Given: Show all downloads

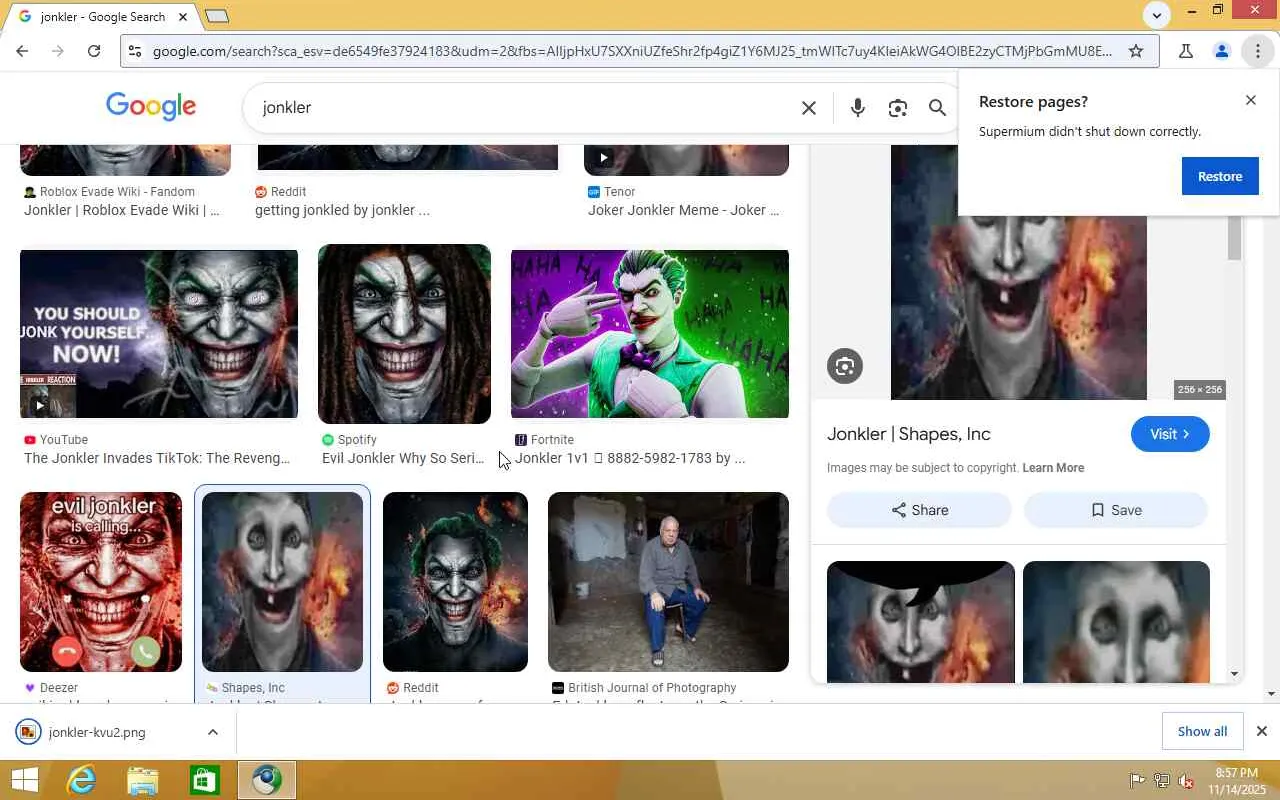Looking at the screenshot, I should [x=1202, y=731].
